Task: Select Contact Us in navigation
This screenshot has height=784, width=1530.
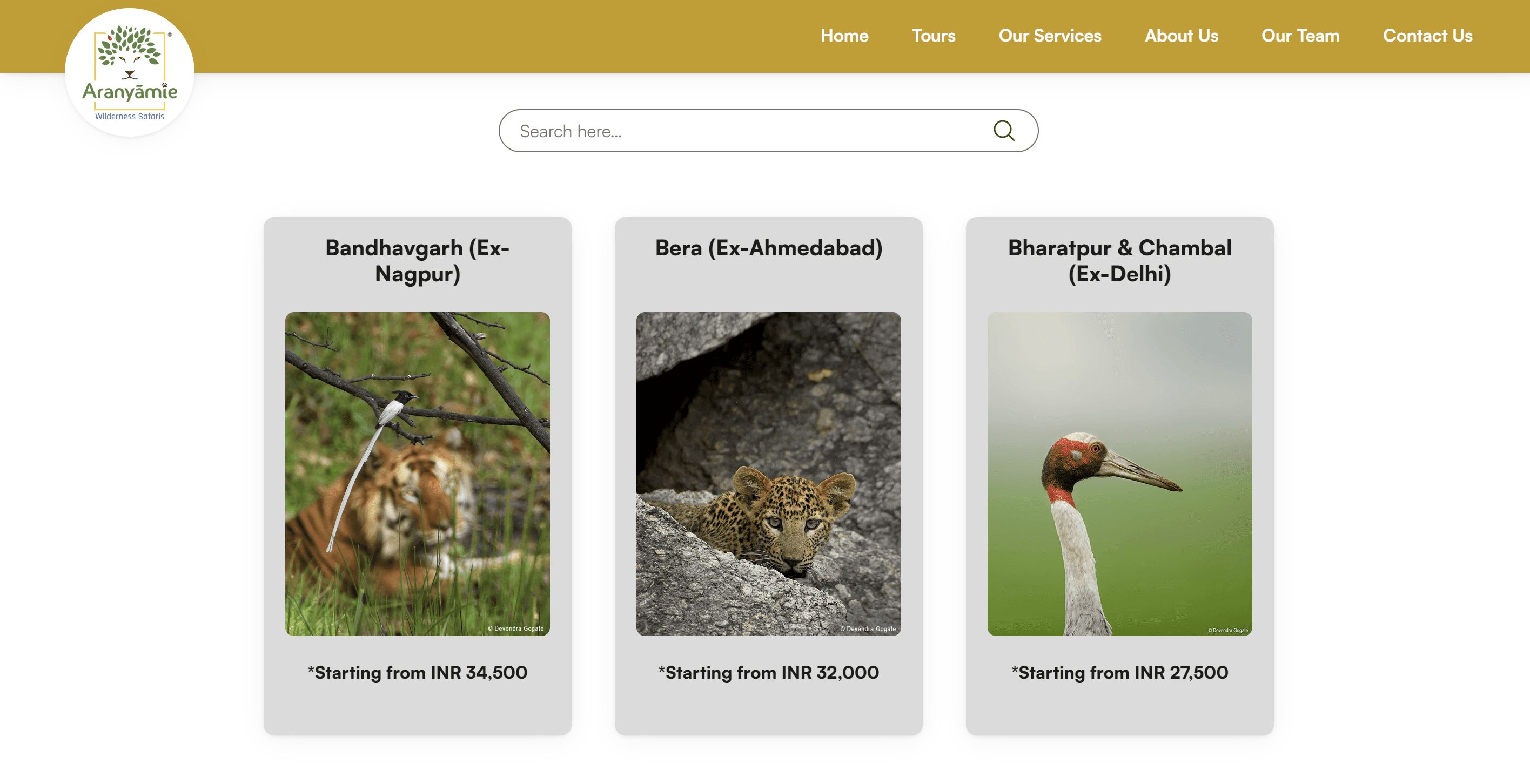Action: point(1427,36)
